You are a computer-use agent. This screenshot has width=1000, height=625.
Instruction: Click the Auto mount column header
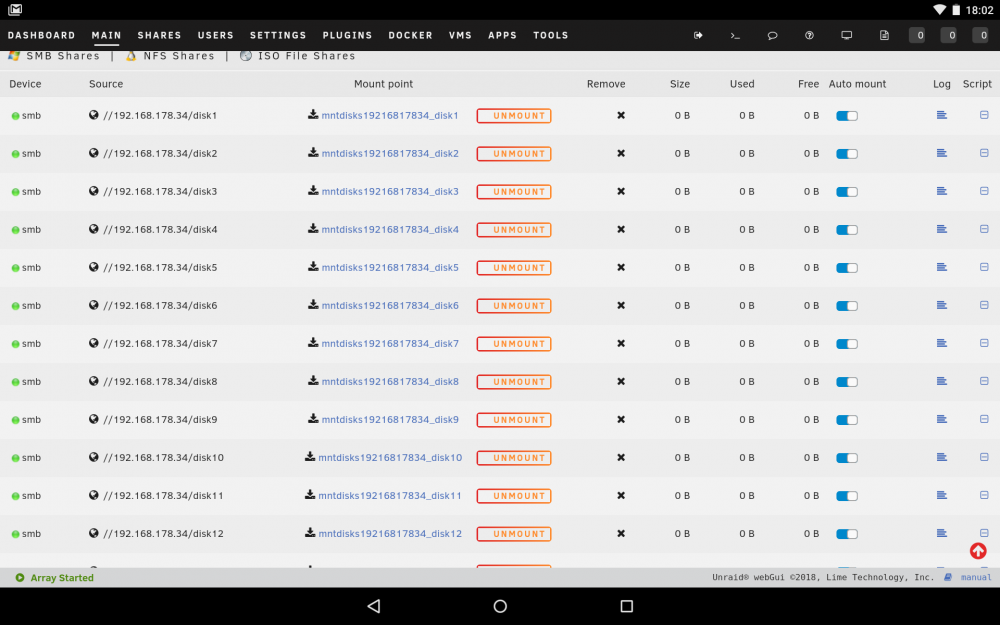[857, 84]
